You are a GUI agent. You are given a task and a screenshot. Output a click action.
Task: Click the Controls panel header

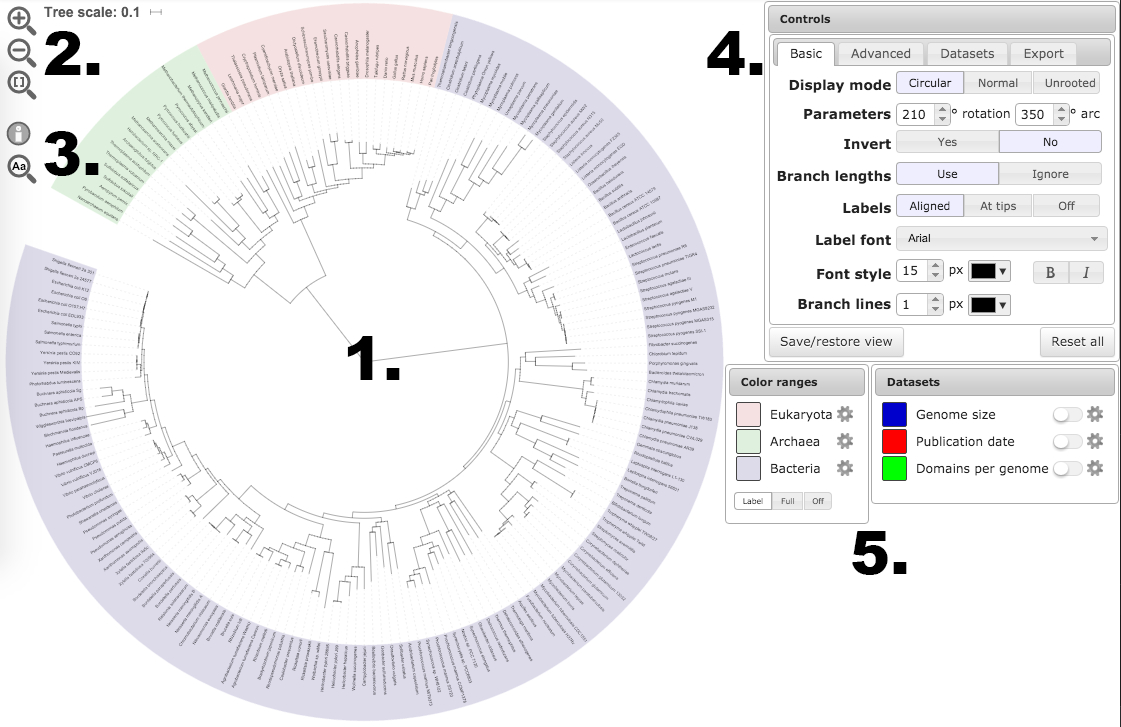point(942,19)
